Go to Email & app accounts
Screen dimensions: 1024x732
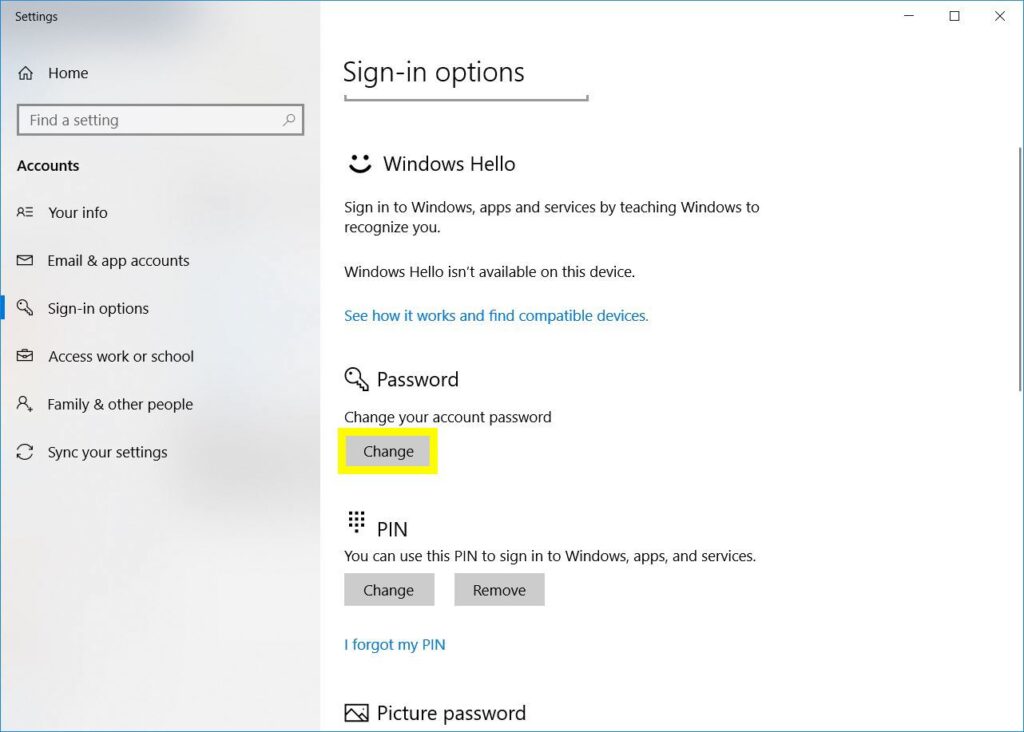(x=118, y=260)
